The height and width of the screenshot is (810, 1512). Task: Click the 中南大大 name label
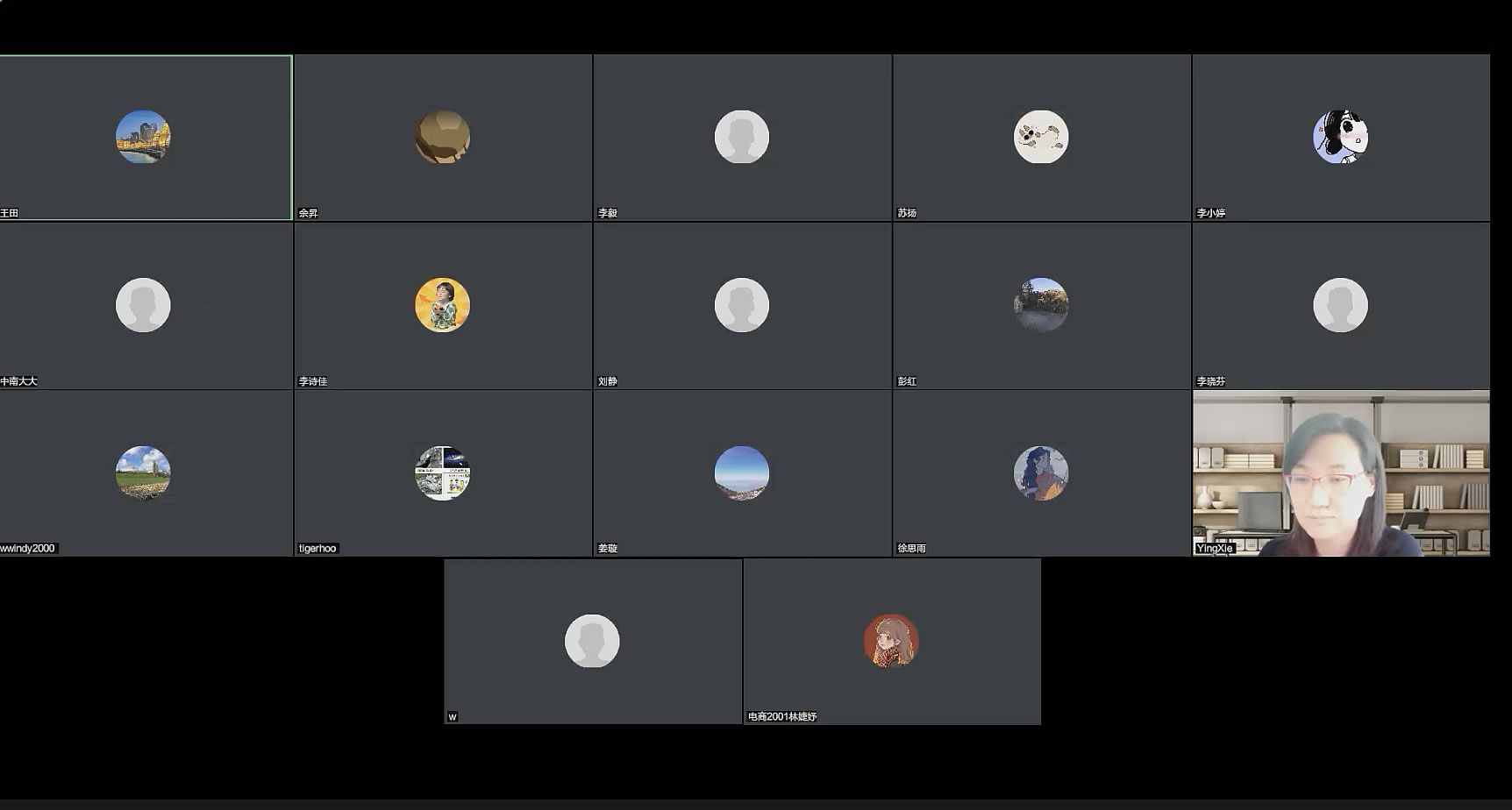pyautogui.click(x=18, y=381)
